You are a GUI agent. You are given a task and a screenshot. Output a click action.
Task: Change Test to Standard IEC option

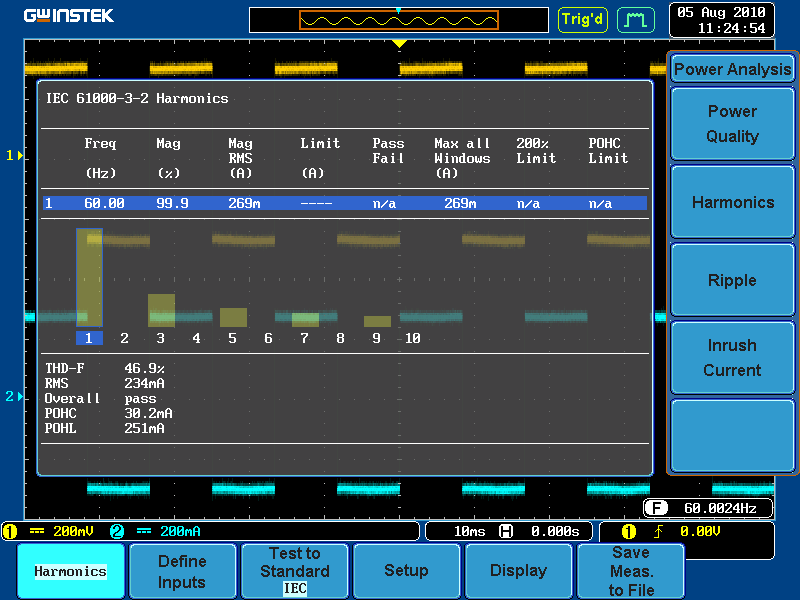(294, 571)
